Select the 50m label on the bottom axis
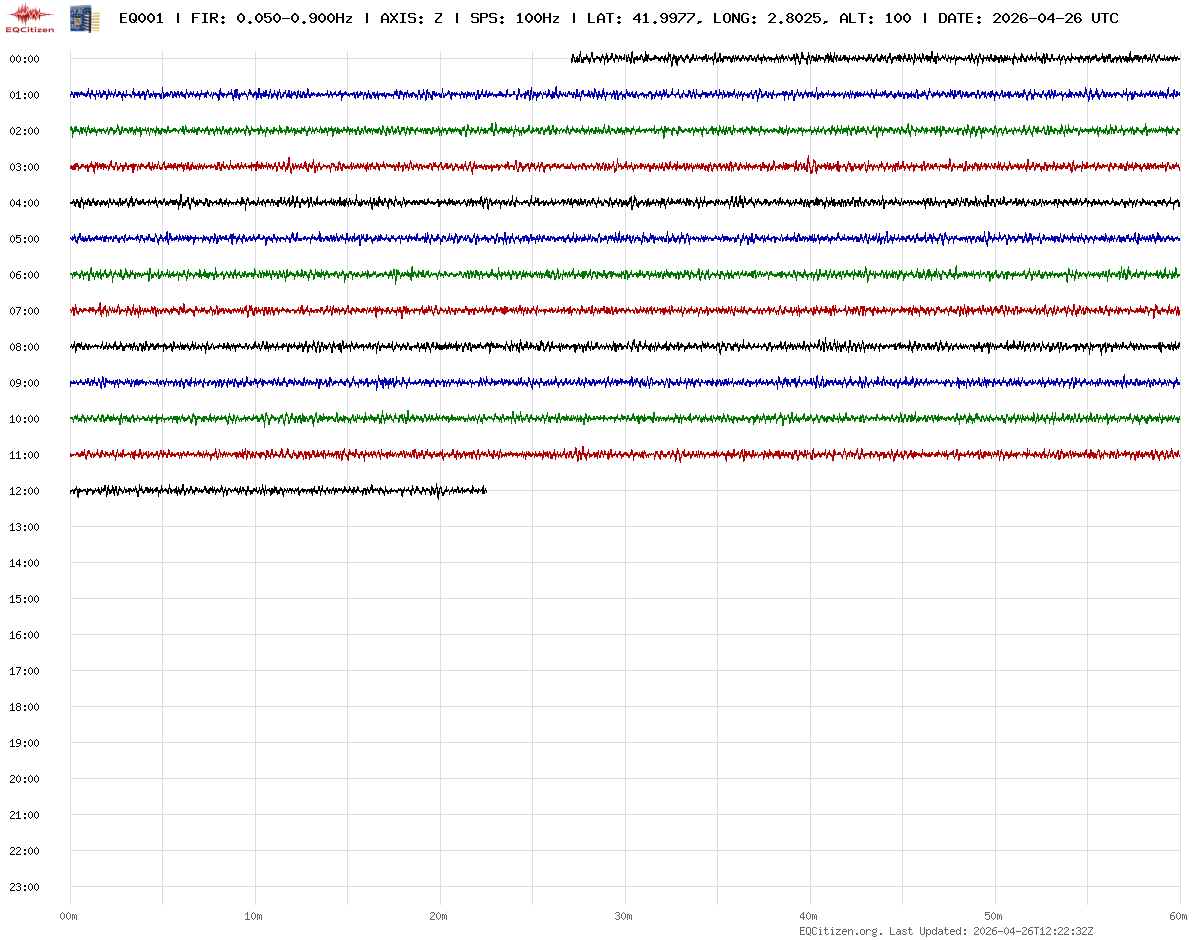 point(994,916)
